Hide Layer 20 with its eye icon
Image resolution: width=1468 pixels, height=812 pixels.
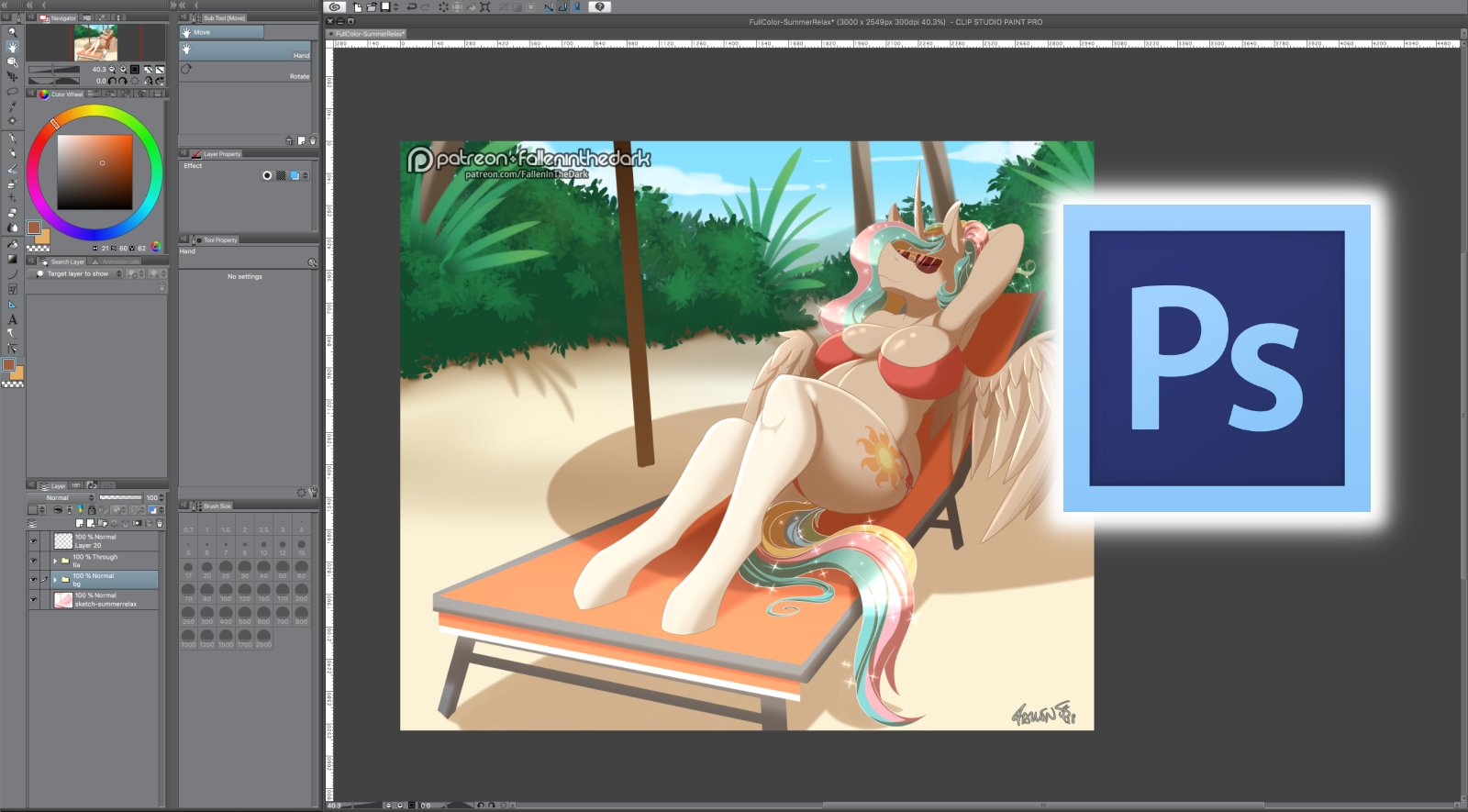(x=34, y=541)
